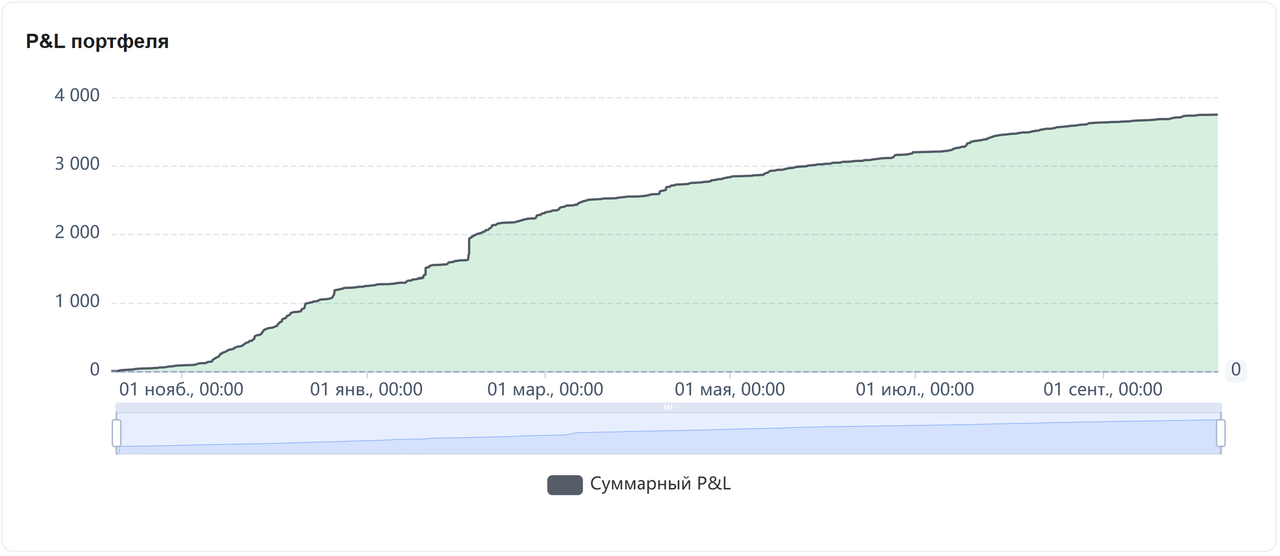Click the 01 сент., 00:00 axis label
Viewport: 1280px width, 556px height.
(1103, 390)
